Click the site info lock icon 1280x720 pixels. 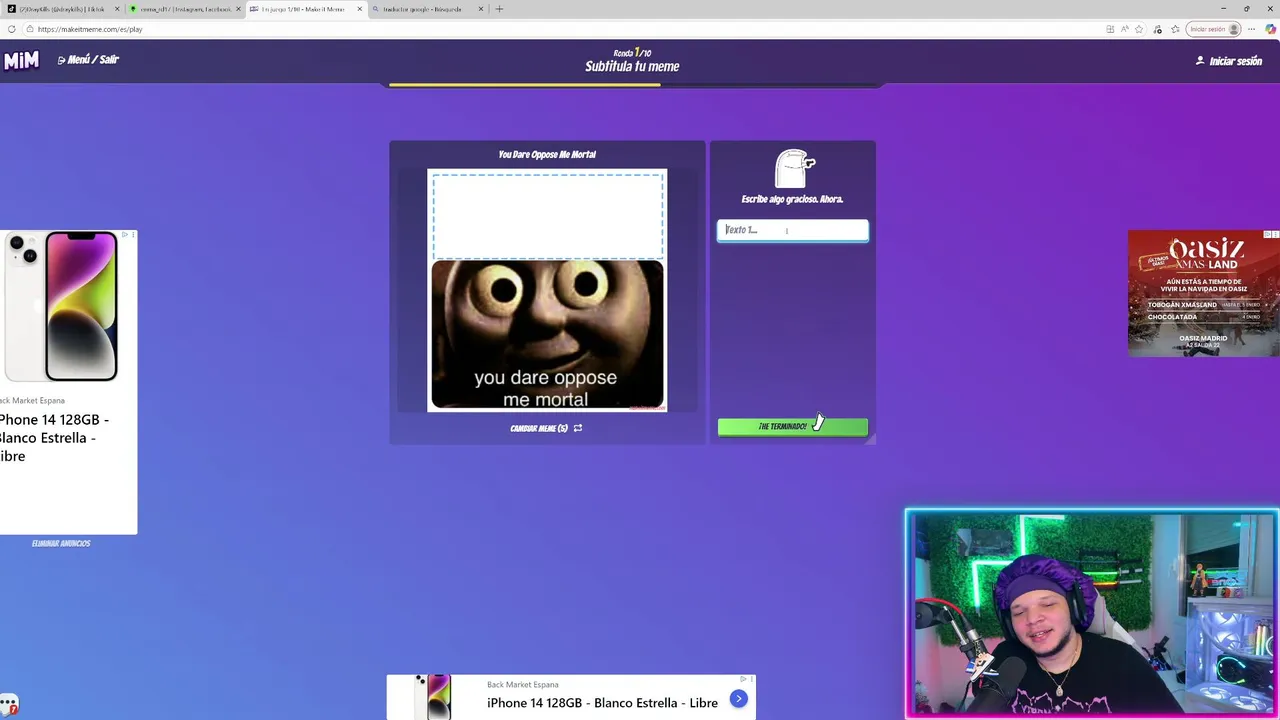pos(29,29)
